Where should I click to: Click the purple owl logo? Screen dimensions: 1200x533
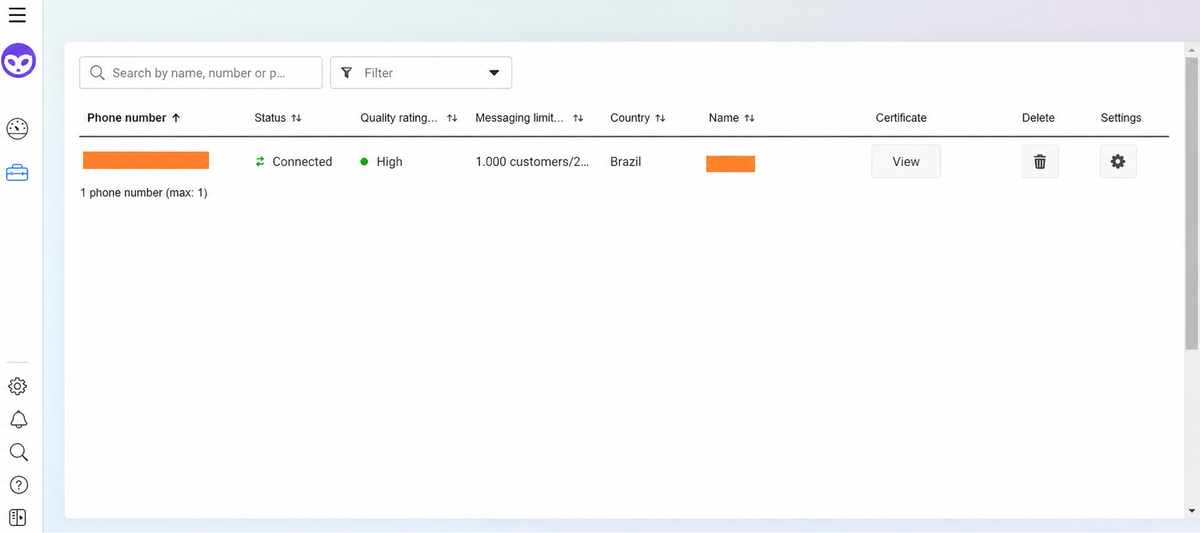coord(18,62)
